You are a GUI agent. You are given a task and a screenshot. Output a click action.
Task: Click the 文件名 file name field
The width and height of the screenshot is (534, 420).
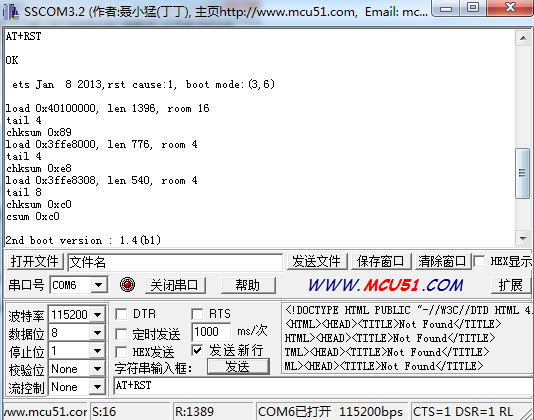click(x=175, y=262)
